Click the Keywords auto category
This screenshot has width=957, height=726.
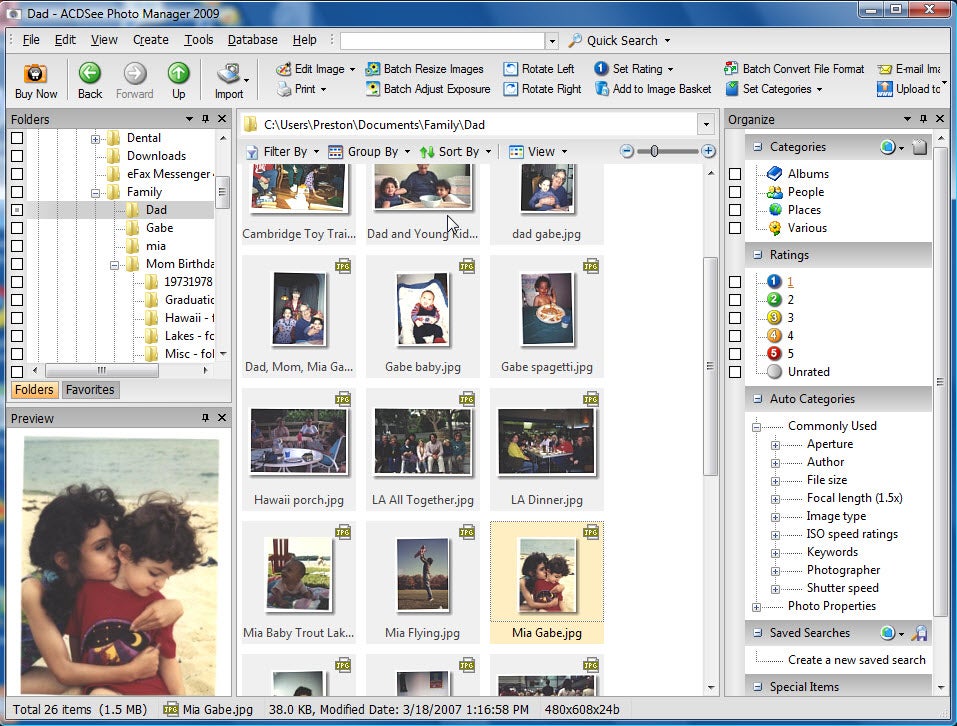832,552
